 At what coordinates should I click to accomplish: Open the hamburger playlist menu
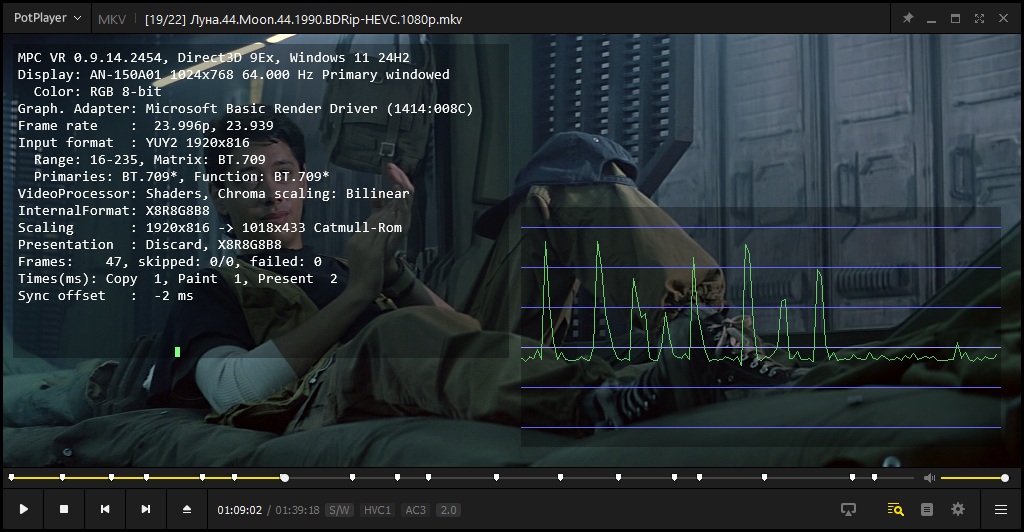1000,509
